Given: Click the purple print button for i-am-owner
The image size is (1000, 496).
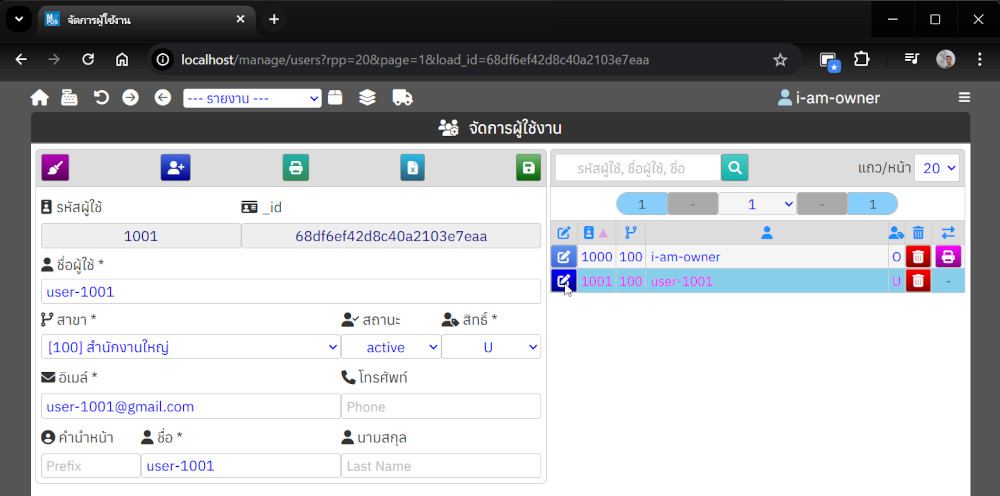Looking at the screenshot, I should tap(948, 257).
